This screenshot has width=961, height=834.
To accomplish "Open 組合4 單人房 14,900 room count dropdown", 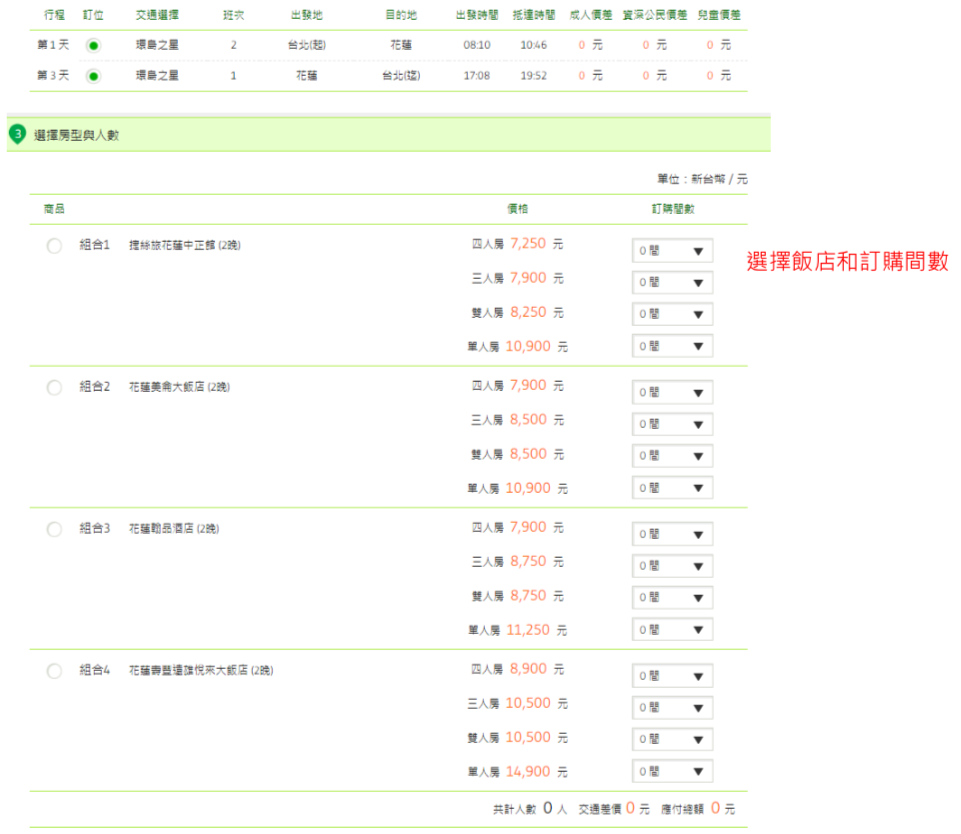I will pyautogui.click(x=672, y=771).
